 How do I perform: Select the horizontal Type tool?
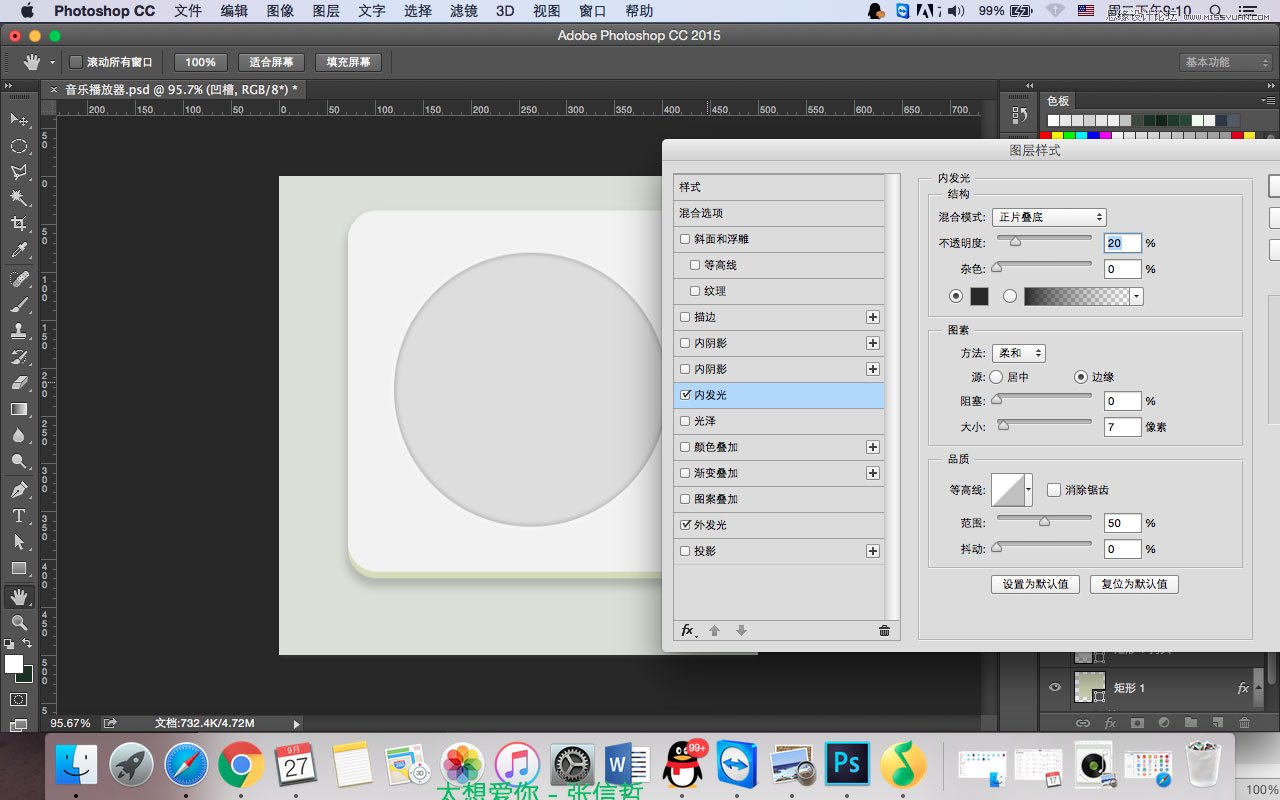click(19, 516)
